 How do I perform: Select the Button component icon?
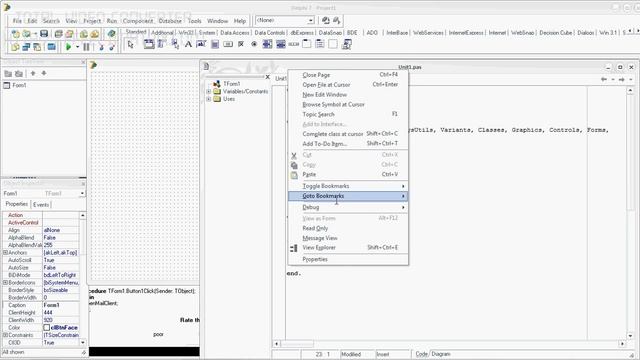pyautogui.click(x=228, y=44)
